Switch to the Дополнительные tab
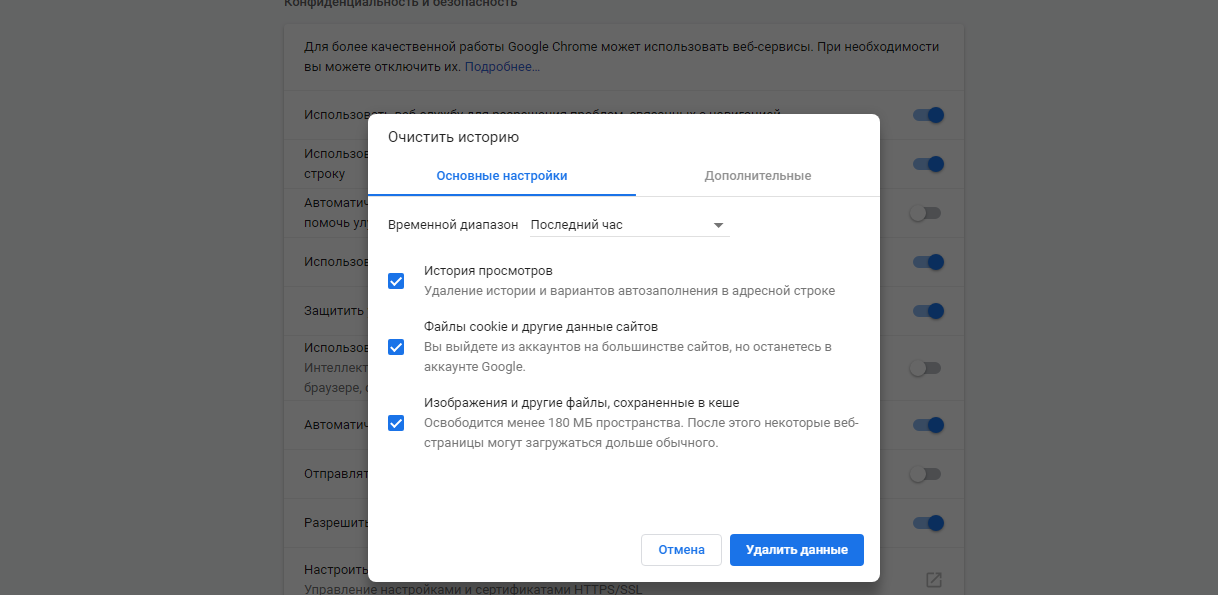 pos(758,176)
